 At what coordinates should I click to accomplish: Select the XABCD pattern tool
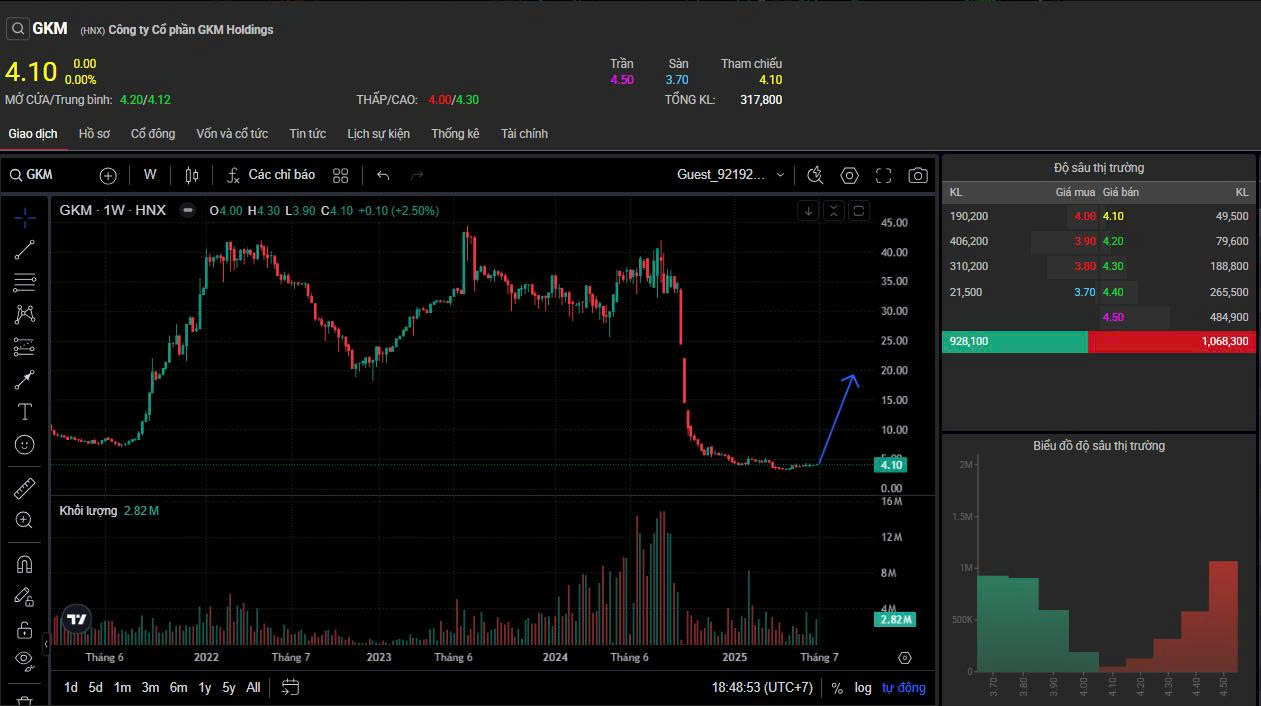[x=25, y=314]
